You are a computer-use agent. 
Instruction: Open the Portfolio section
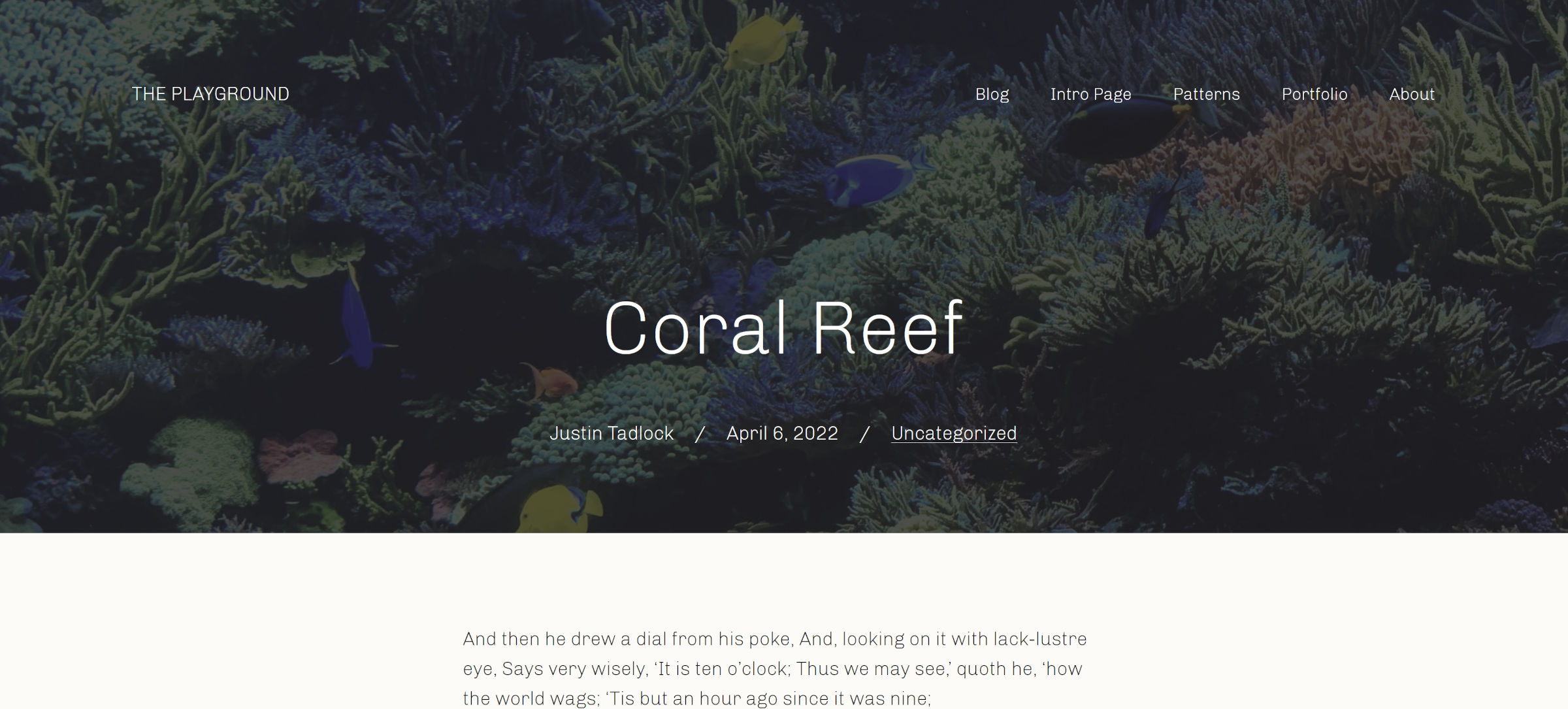pyautogui.click(x=1314, y=94)
